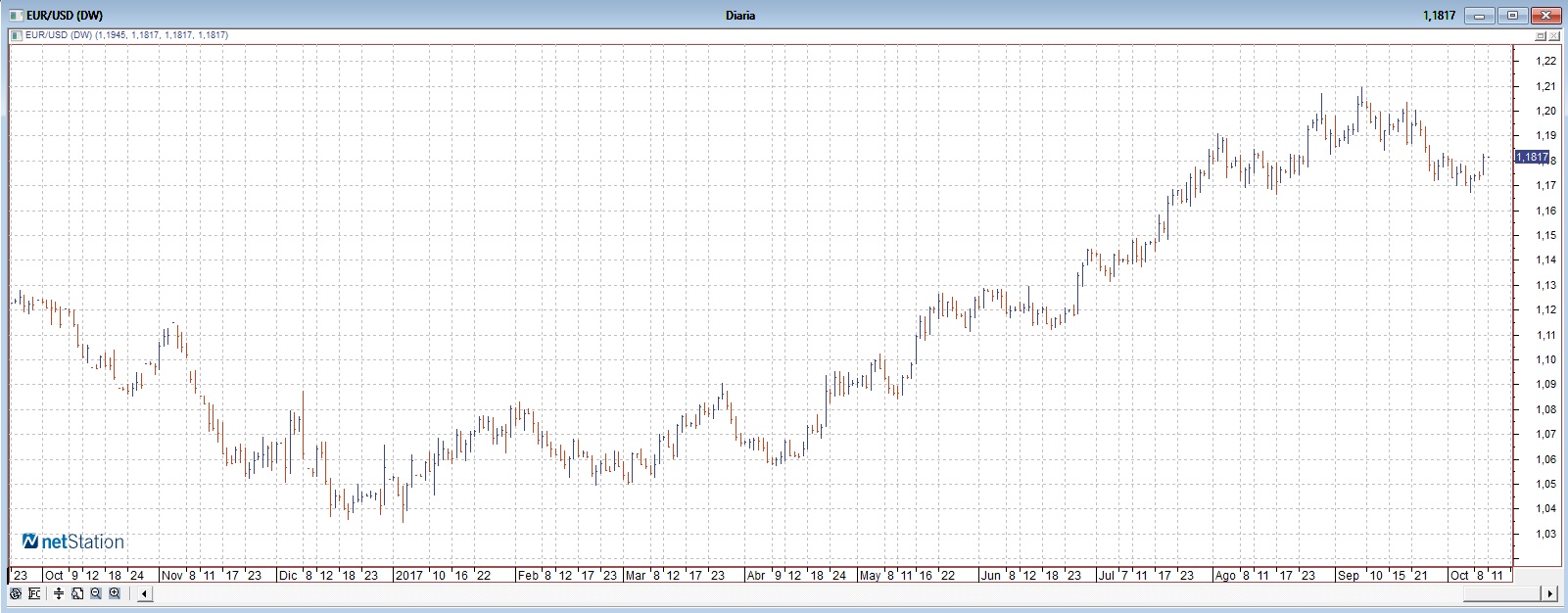The height and width of the screenshot is (613, 1568).
Task: Zoom out using the minus magnifier
Action: (96, 593)
